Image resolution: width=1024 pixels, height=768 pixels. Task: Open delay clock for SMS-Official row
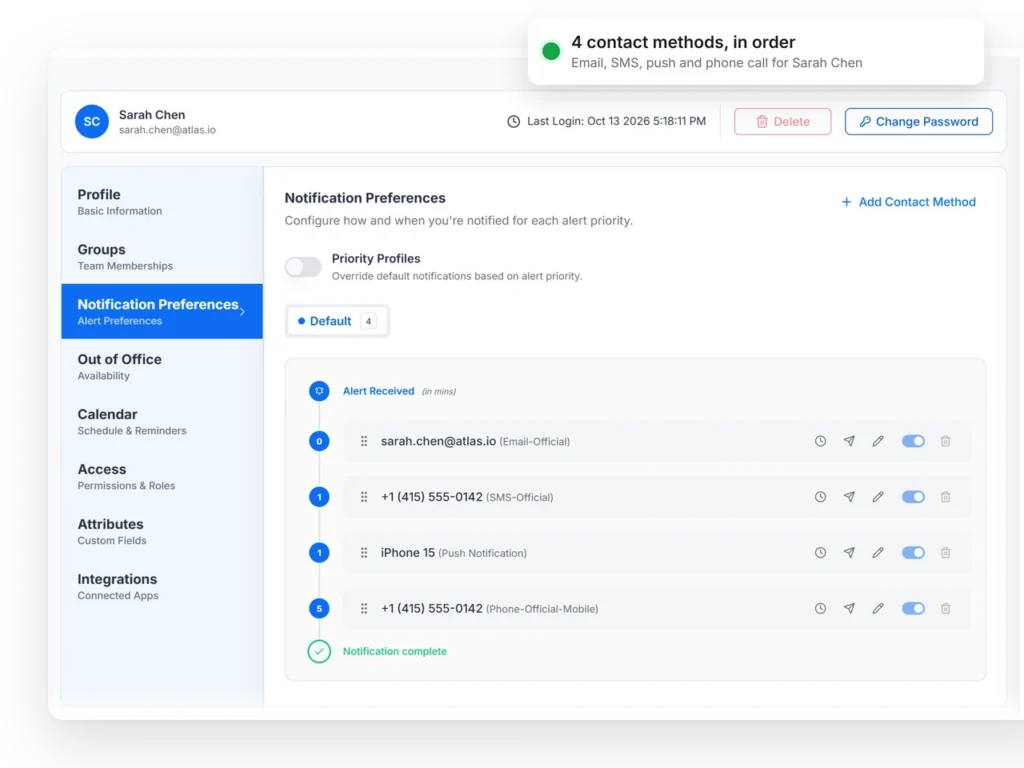[820, 497]
